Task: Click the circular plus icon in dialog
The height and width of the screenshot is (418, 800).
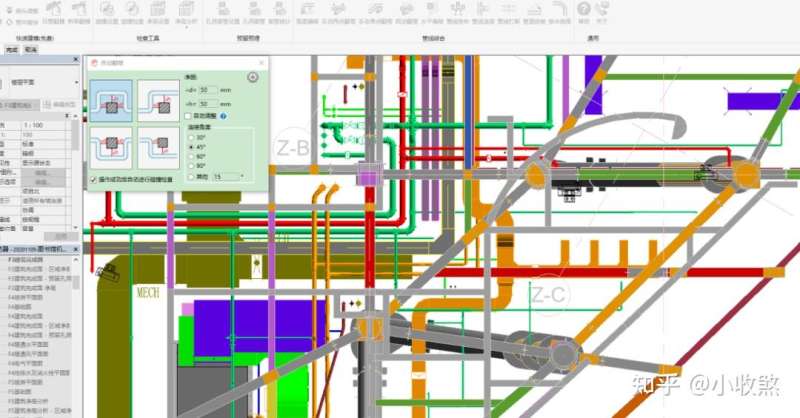Action: [253, 77]
